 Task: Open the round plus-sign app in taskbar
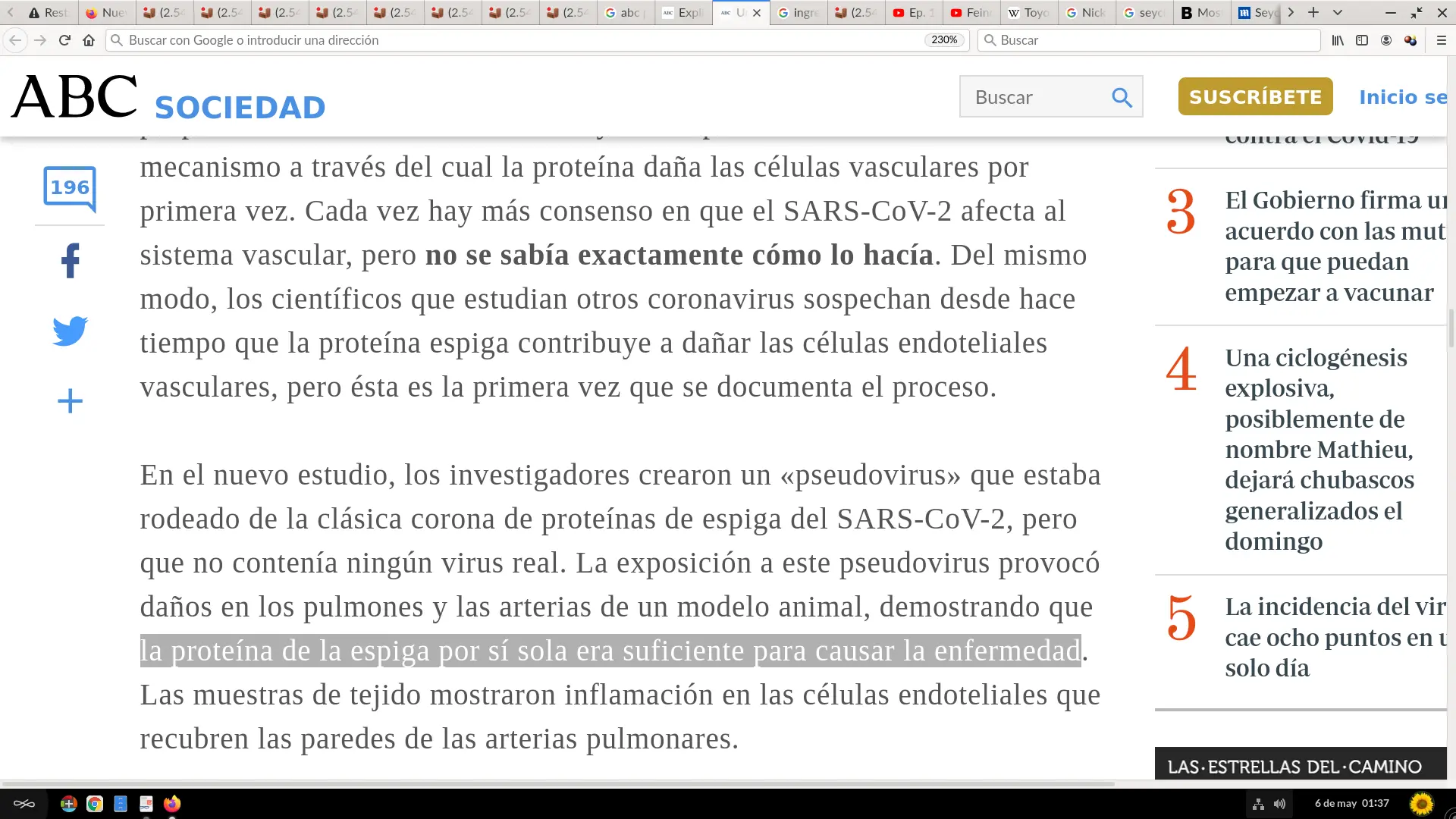pyautogui.click(x=69, y=804)
